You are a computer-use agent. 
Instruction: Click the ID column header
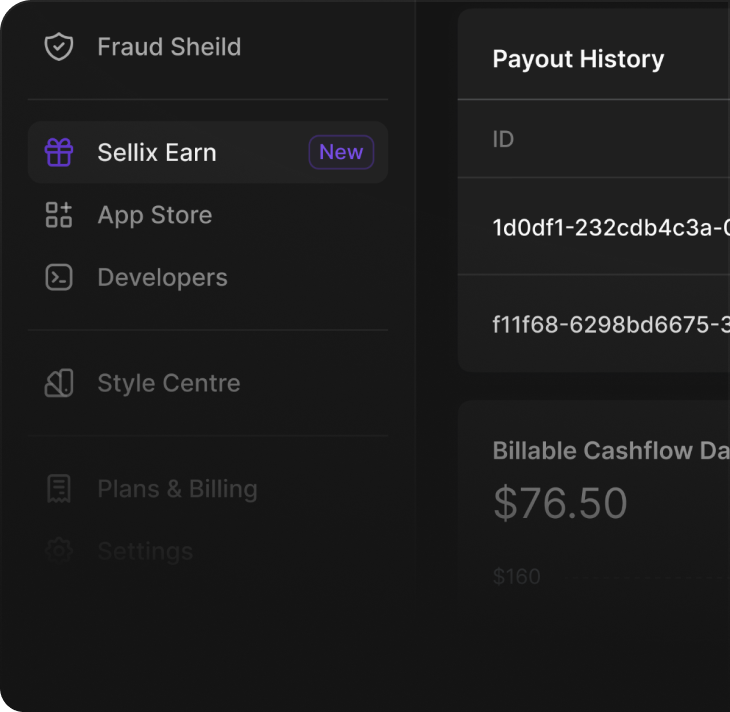[503, 139]
